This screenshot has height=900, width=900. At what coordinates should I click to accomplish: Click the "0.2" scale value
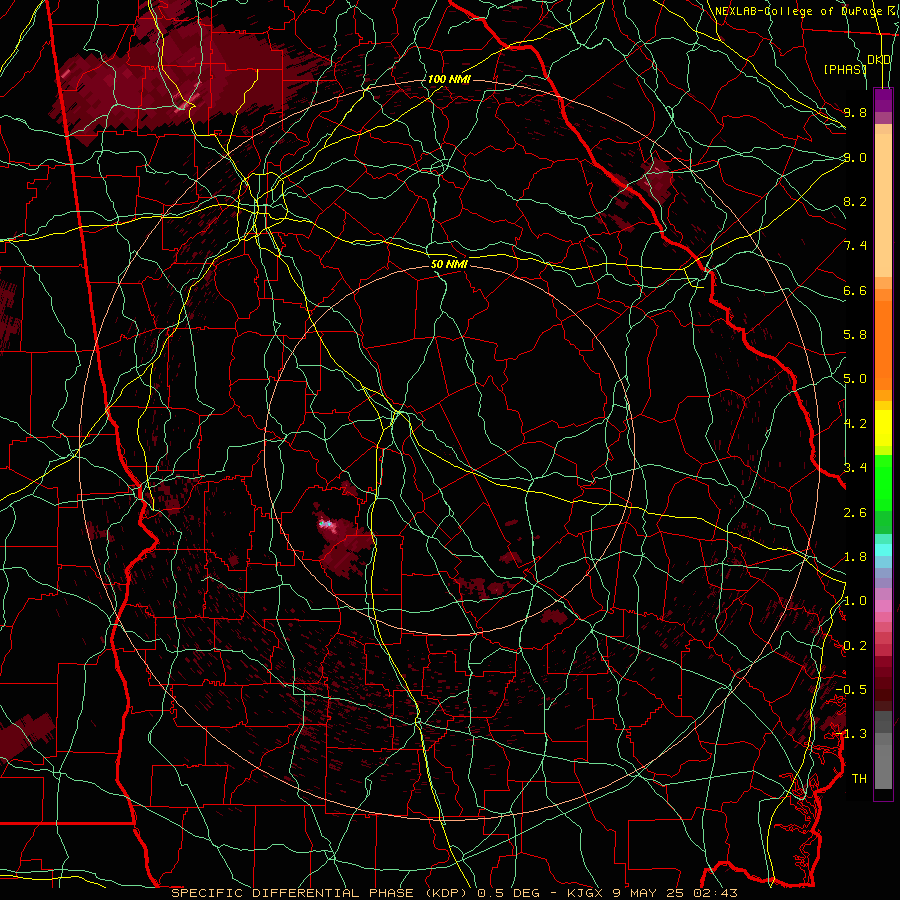pyautogui.click(x=855, y=646)
